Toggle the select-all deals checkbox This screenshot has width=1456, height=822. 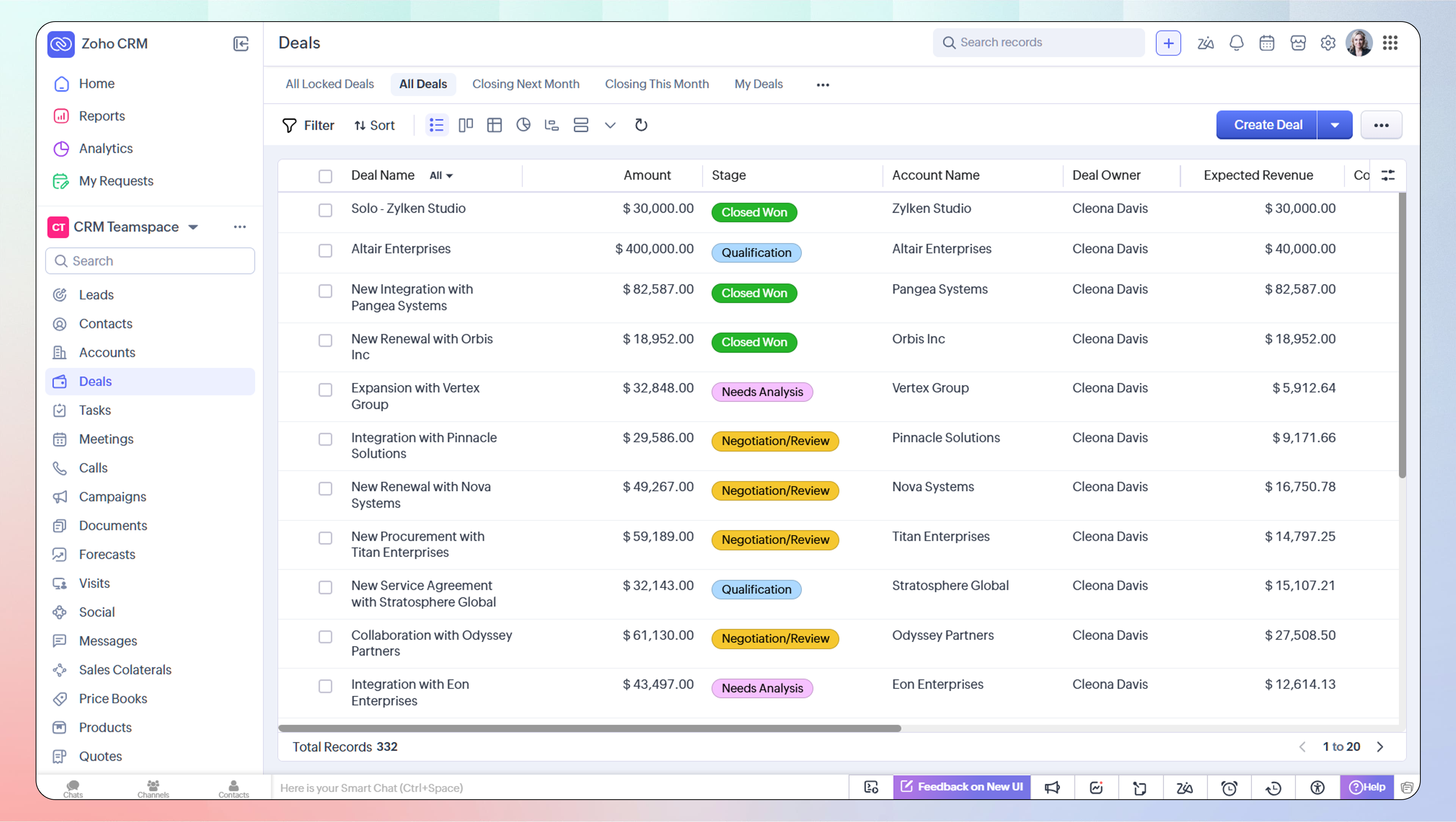(x=325, y=176)
